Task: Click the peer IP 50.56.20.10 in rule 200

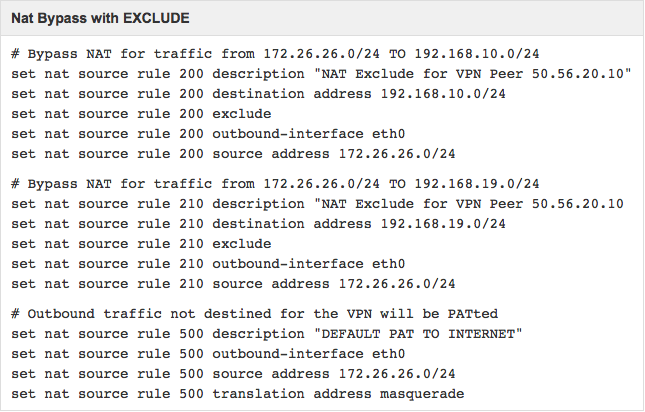Action: coord(578,74)
